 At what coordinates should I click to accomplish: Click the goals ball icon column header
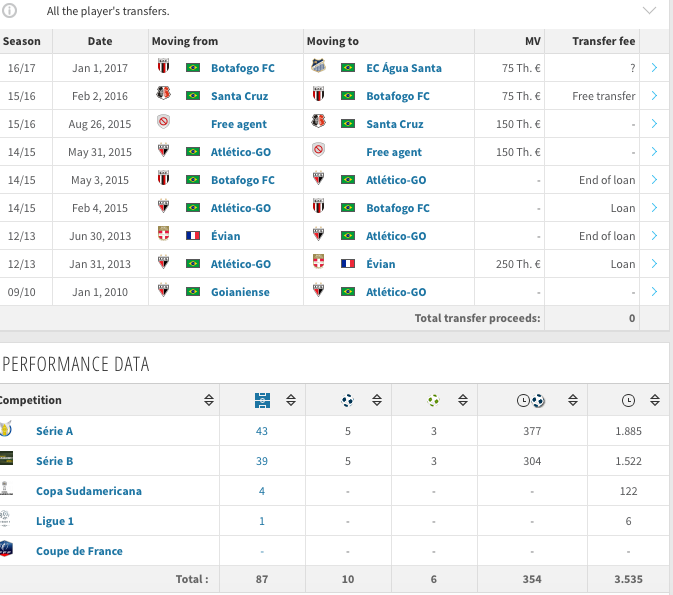(347, 400)
